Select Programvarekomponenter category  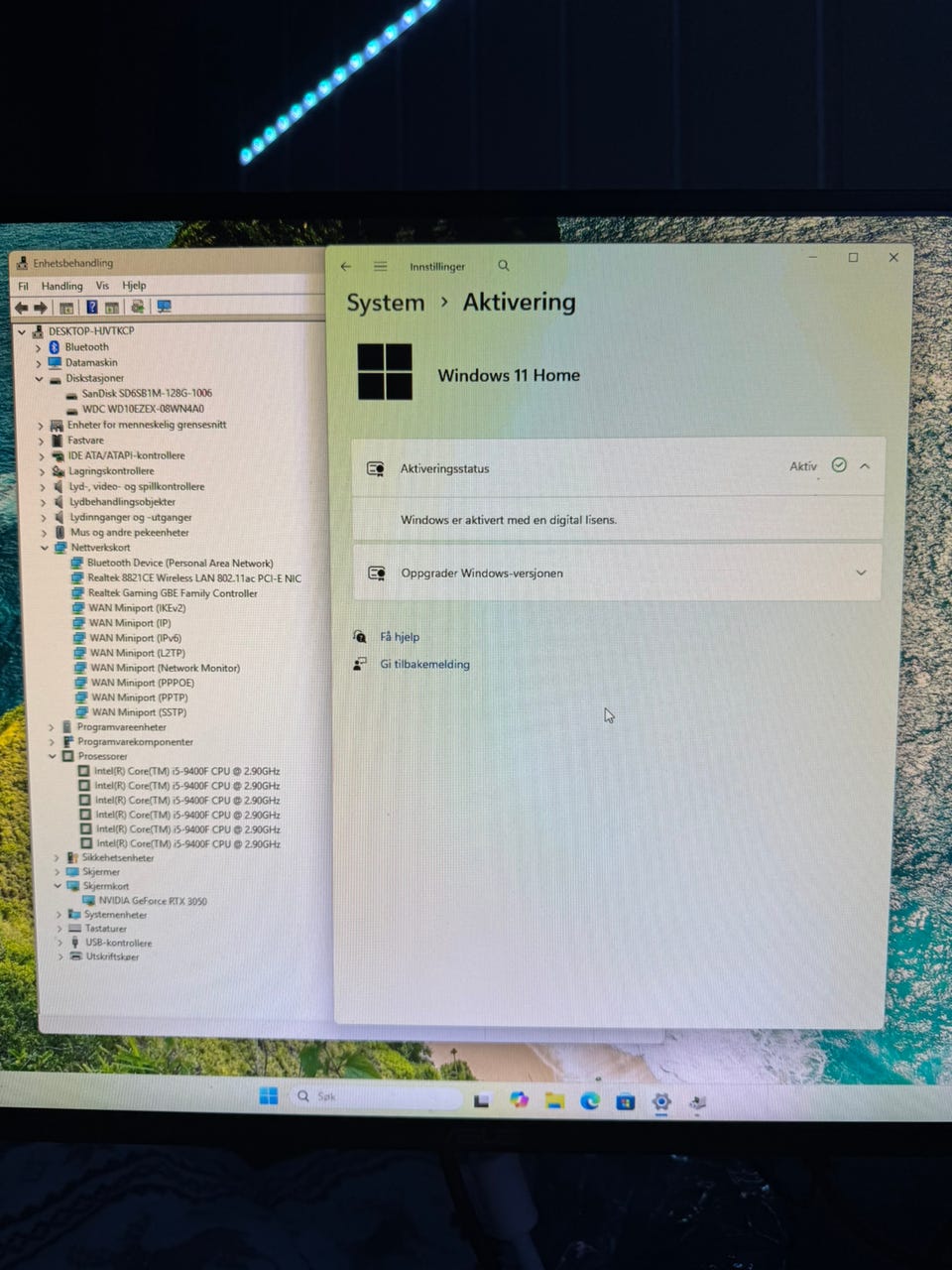pos(135,742)
